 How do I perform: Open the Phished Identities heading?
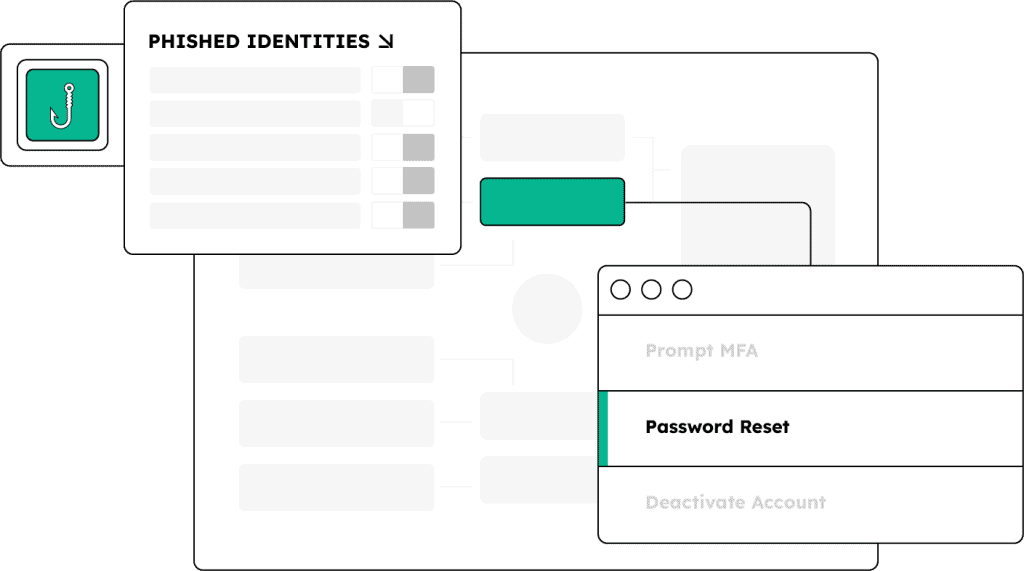click(258, 42)
